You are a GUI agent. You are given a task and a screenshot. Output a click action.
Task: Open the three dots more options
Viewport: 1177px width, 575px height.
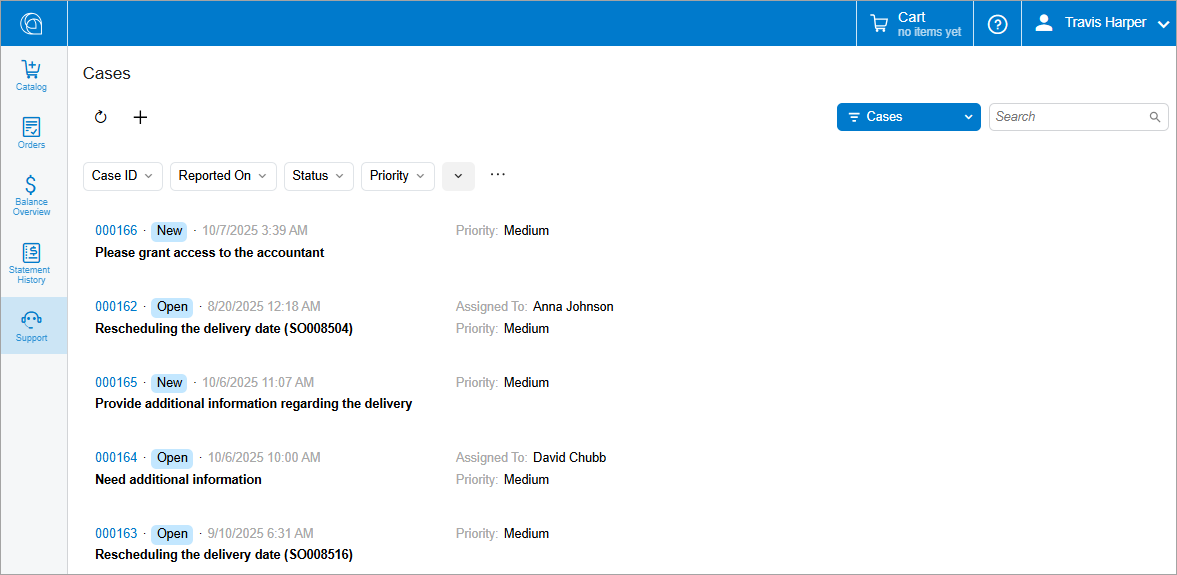498,174
